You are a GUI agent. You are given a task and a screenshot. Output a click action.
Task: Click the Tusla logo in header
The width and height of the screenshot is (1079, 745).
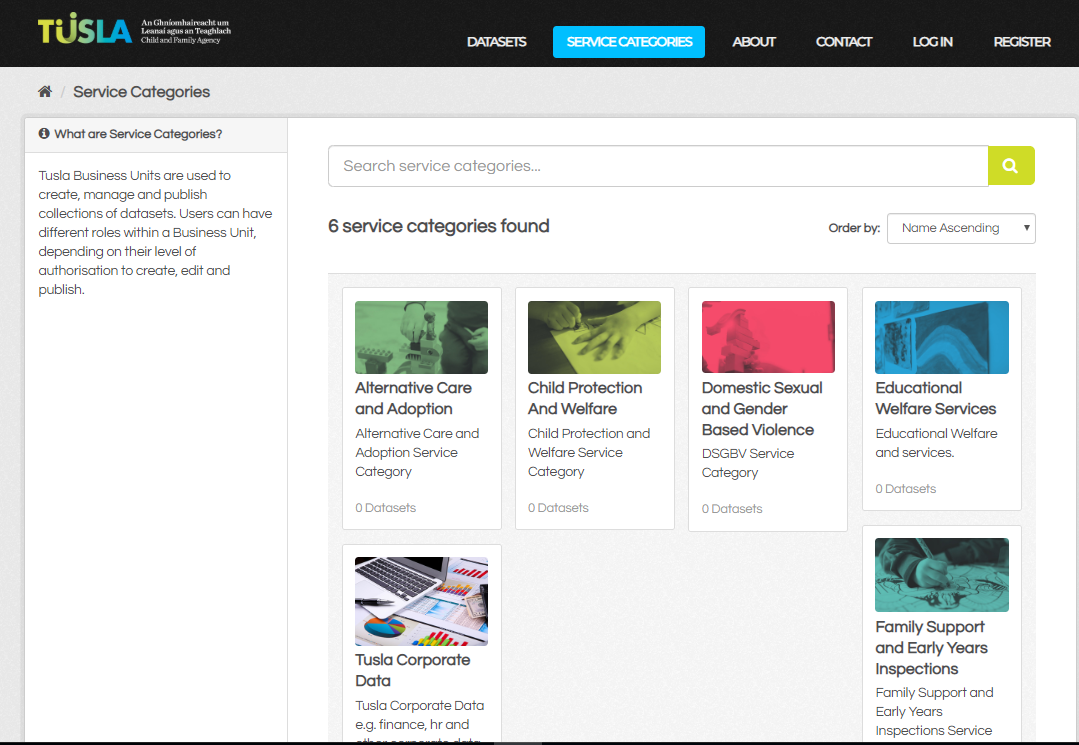pyautogui.click(x=134, y=30)
